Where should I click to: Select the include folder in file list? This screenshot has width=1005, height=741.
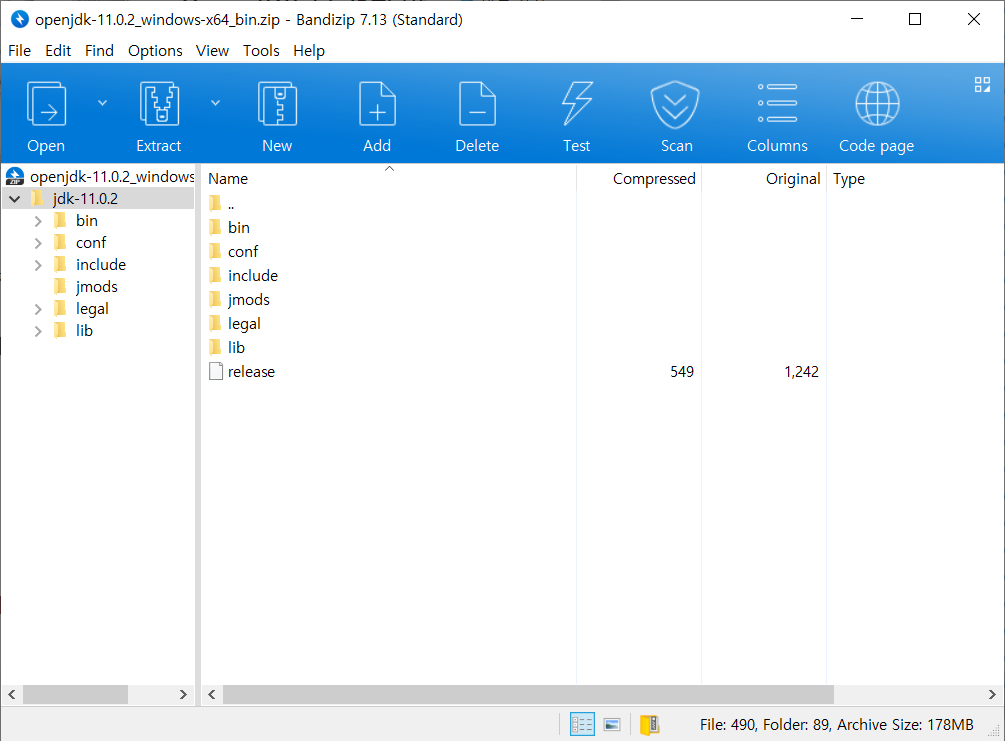[253, 276]
